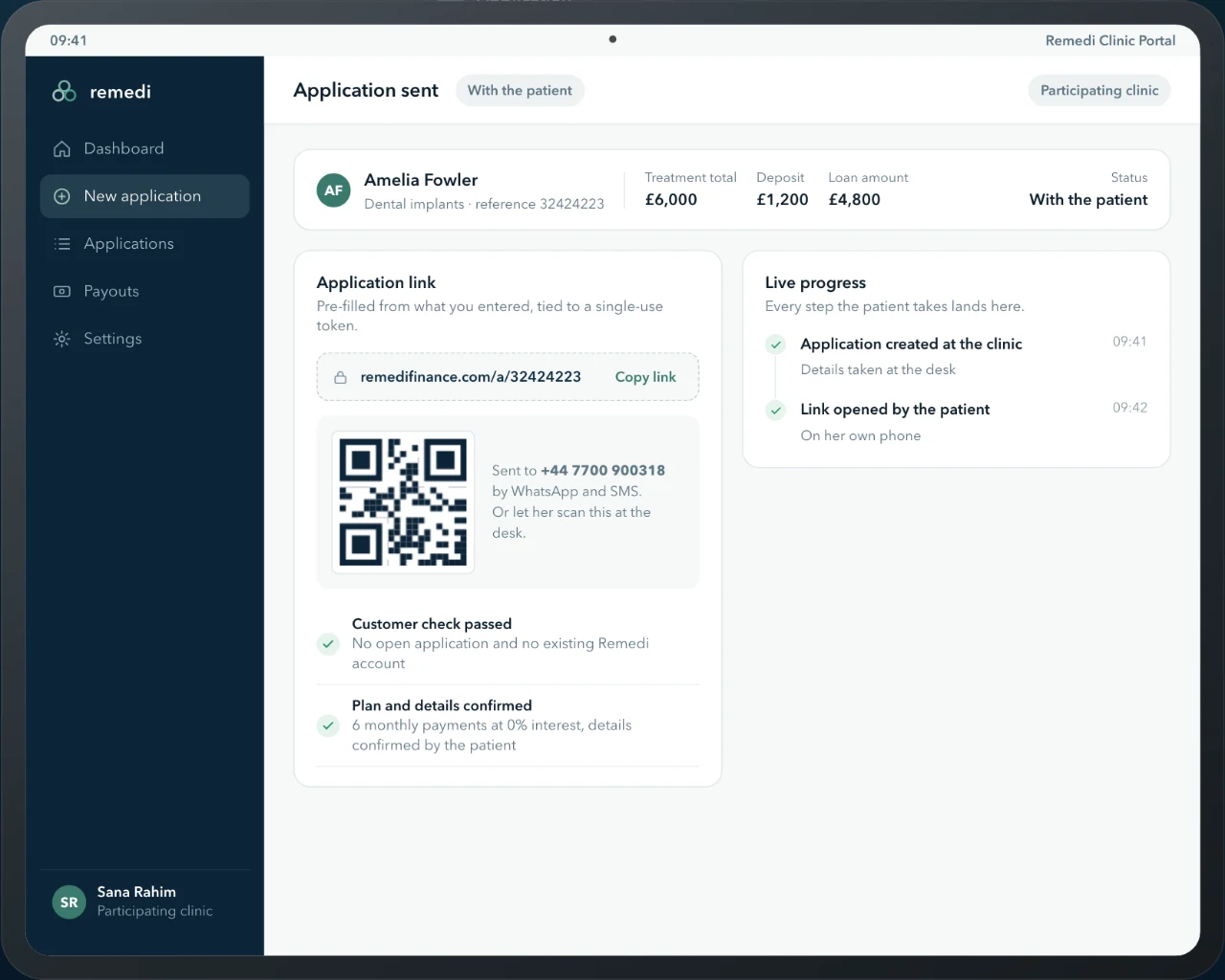
Task: Click the Settings gear icon
Action: (62, 339)
